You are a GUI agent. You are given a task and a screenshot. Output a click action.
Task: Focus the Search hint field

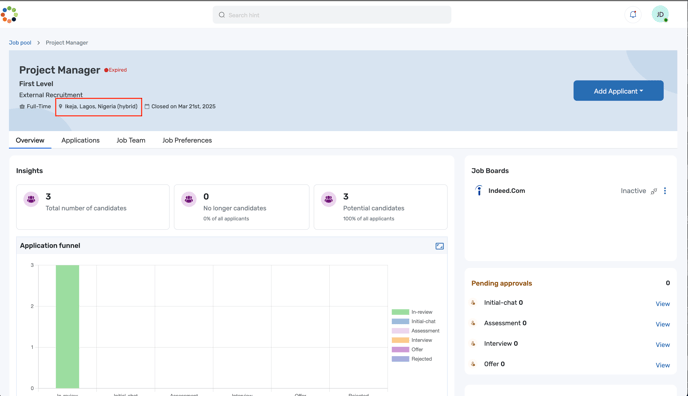tap(332, 15)
